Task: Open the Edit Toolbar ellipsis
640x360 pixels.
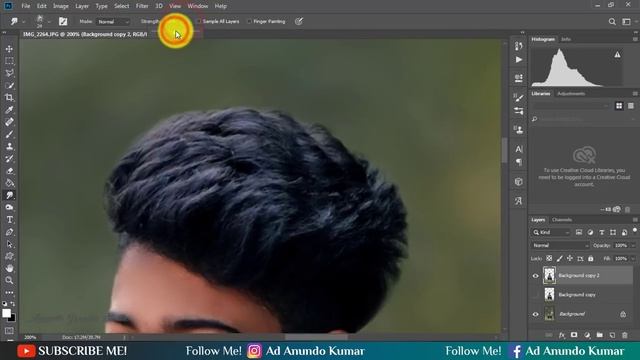Action: [9, 292]
